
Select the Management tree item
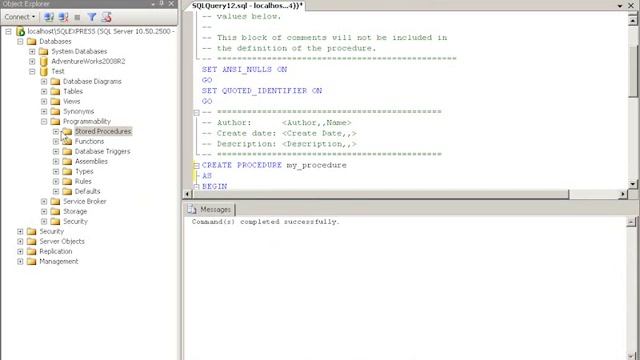click(58, 261)
